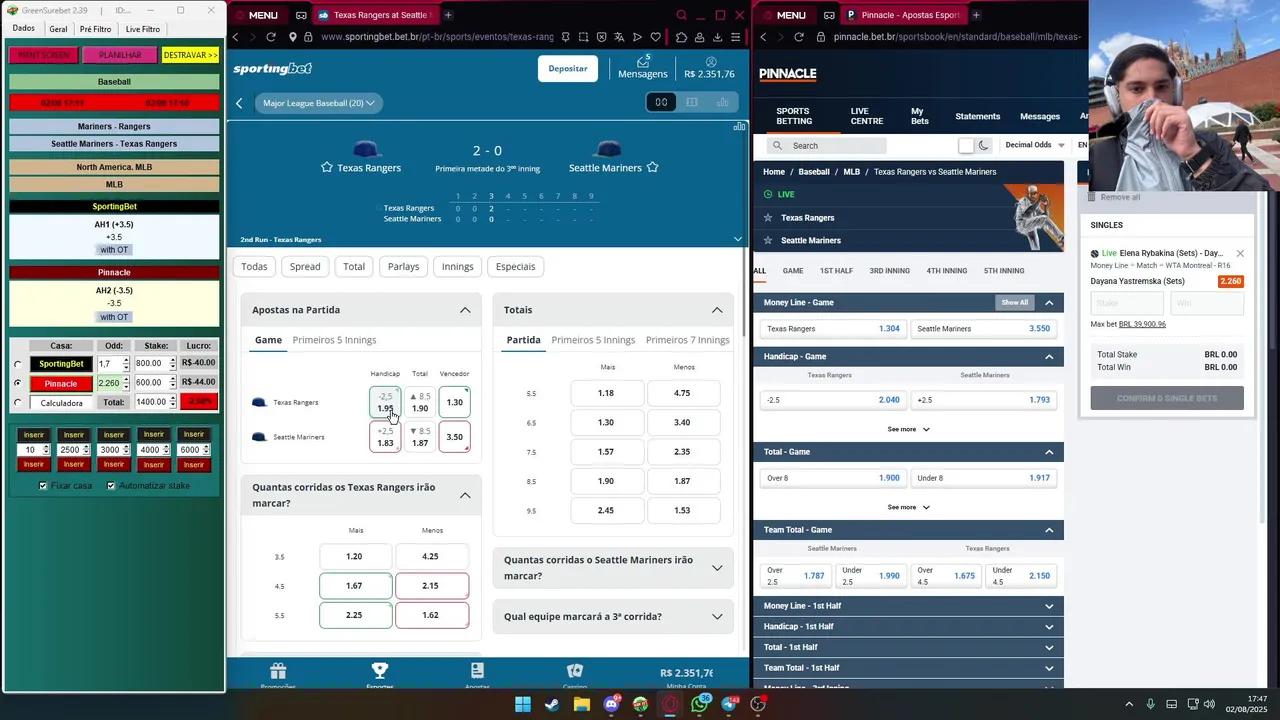Image resolution: width=1280 pixels, height=720 pixels.
Task: Favorite Seattle Mariners star in Sportingbet header
Action: pos(653,168)
